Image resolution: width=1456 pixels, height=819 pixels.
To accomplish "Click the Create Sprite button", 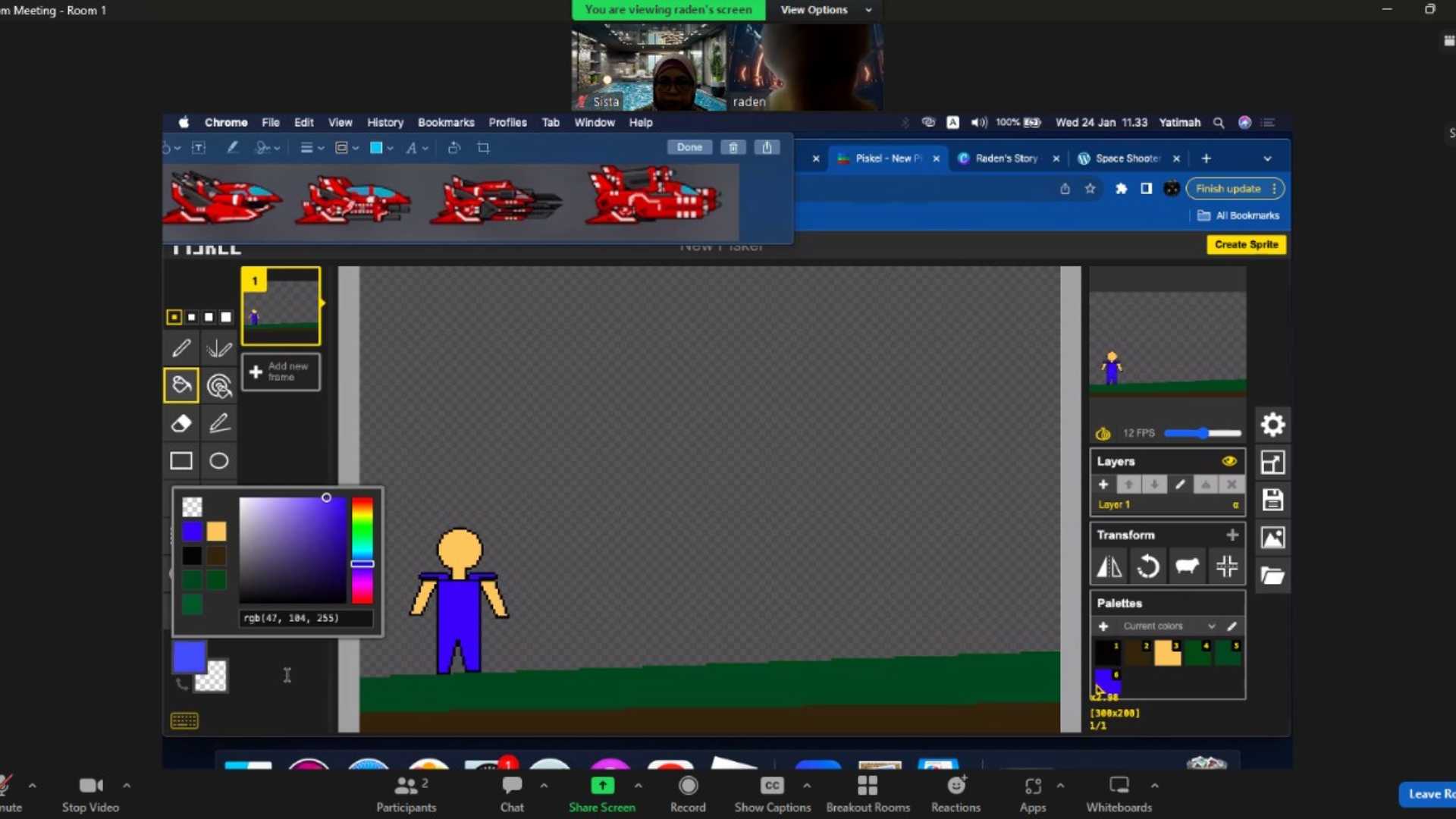I will point(1246,245).
